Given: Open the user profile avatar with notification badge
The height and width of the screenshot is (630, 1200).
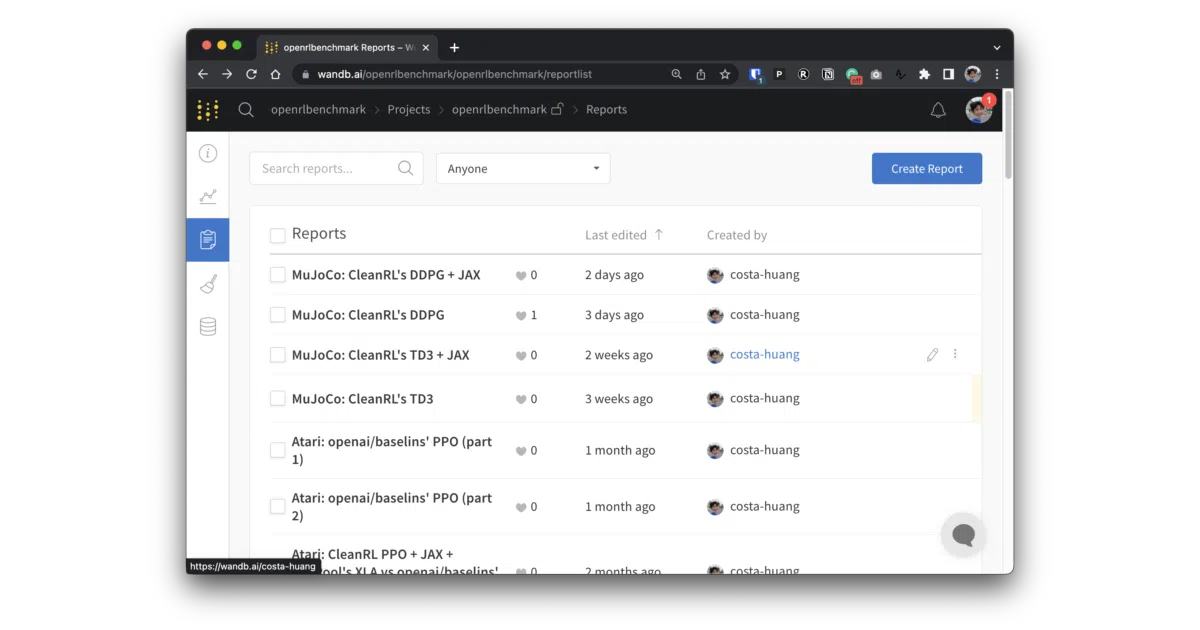Looking at the screenshot, I should [980, 109].
